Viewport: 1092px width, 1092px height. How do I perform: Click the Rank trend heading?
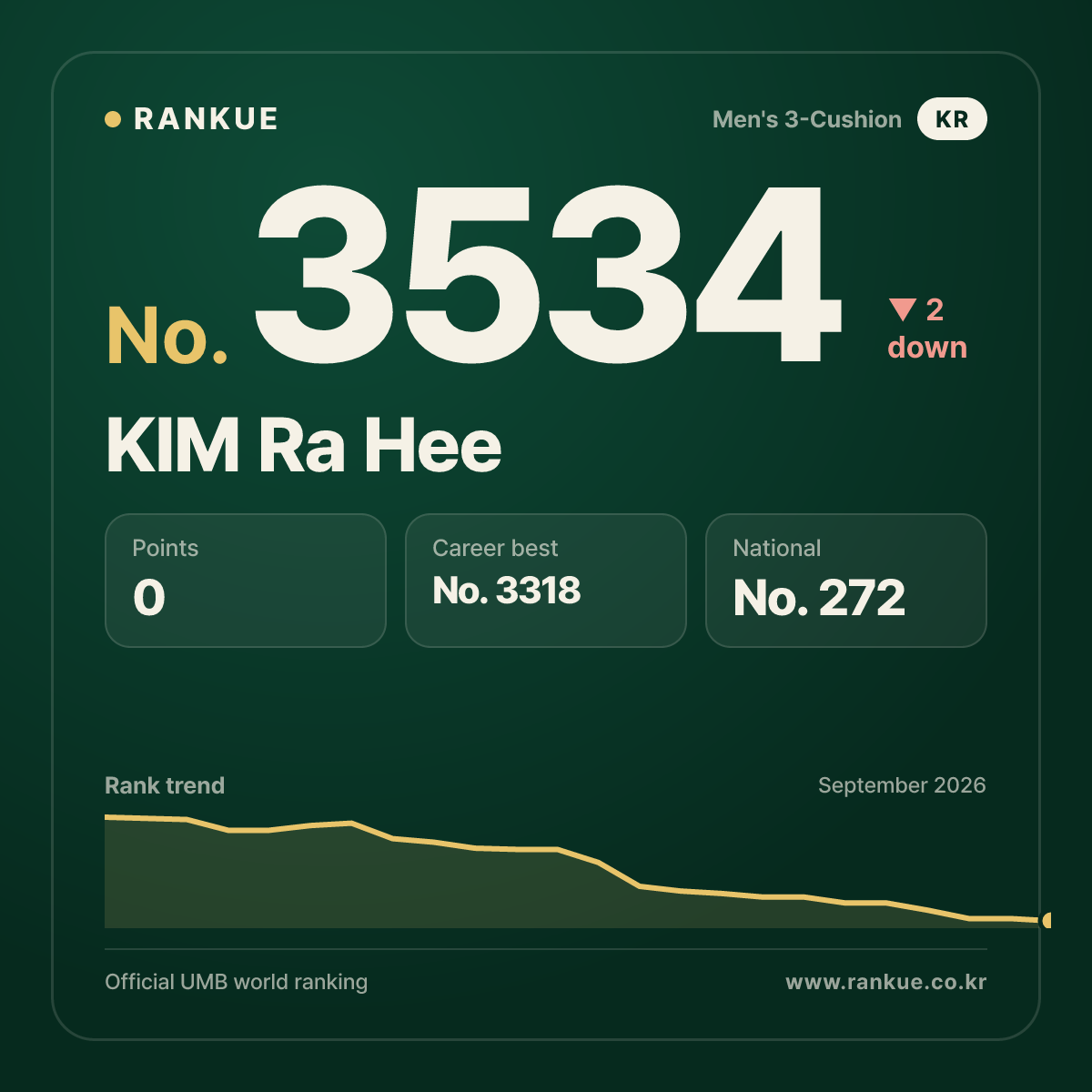(x=165, y=785)
